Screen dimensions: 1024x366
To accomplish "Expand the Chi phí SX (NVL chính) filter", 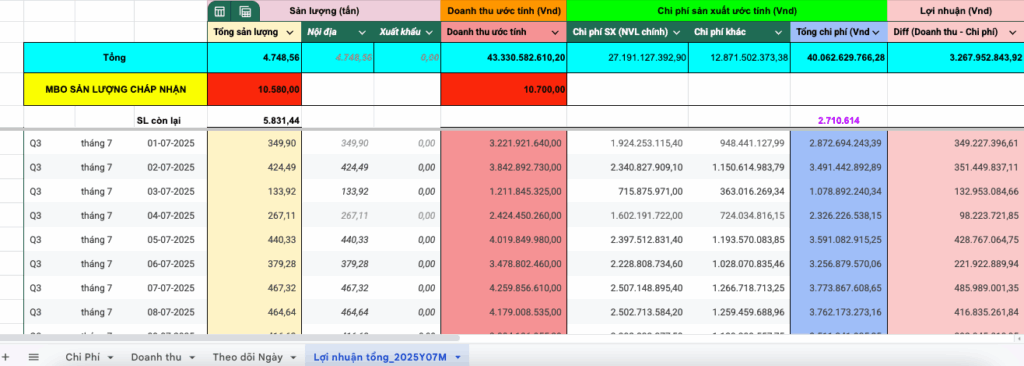I will [677, 32].
